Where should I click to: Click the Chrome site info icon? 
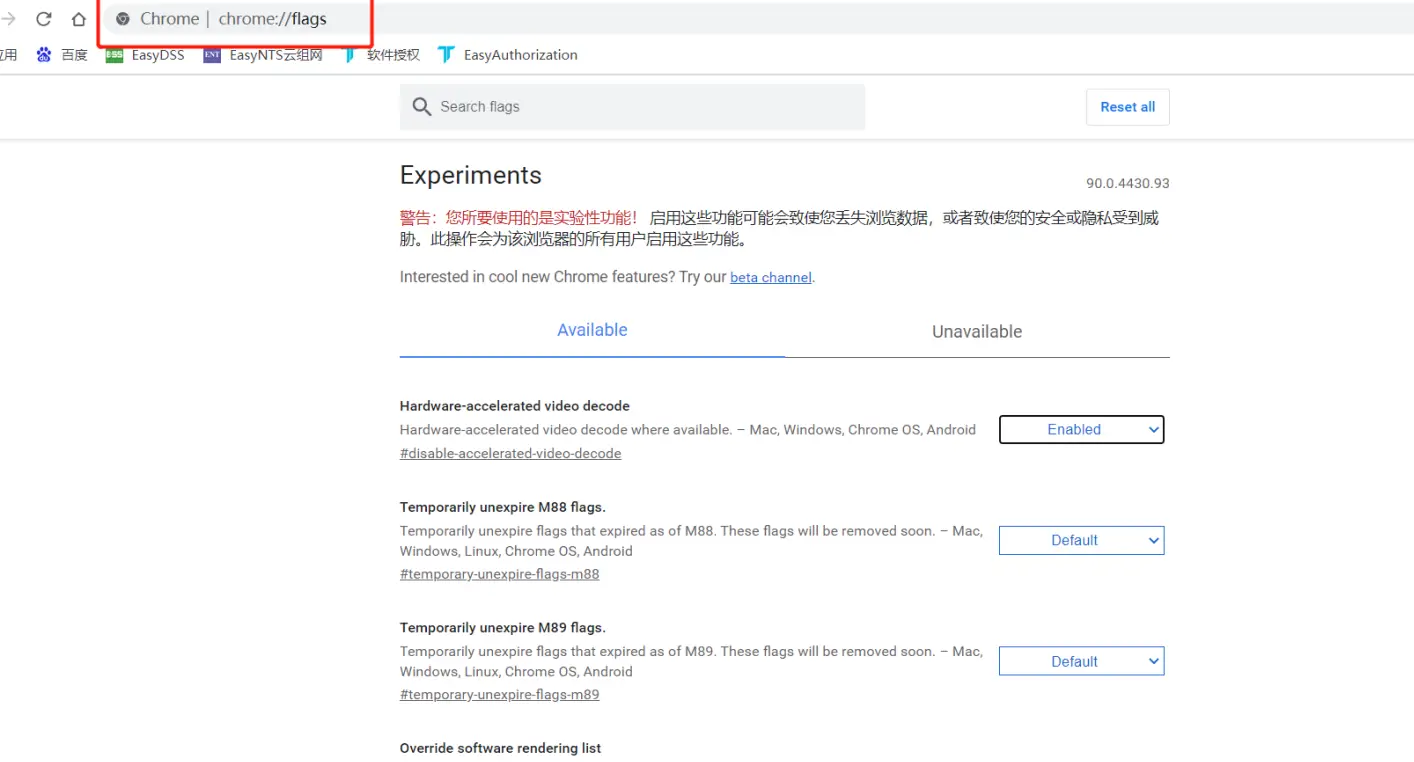[x=123, y=19]
